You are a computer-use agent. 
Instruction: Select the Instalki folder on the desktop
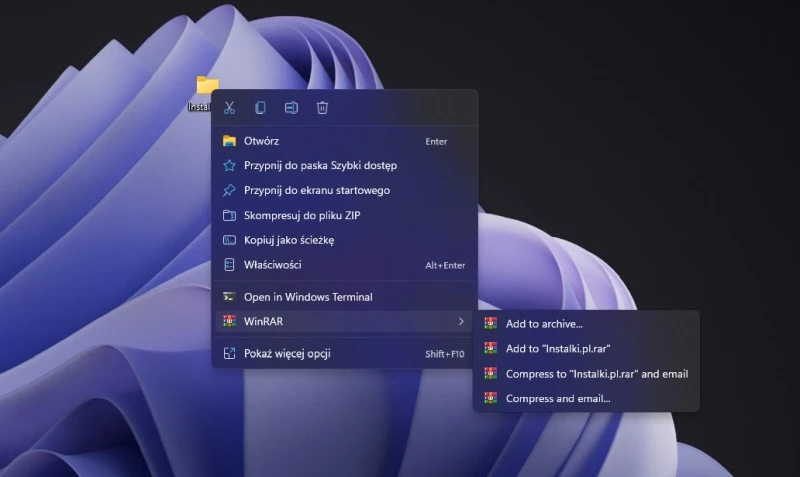(204, 93)
